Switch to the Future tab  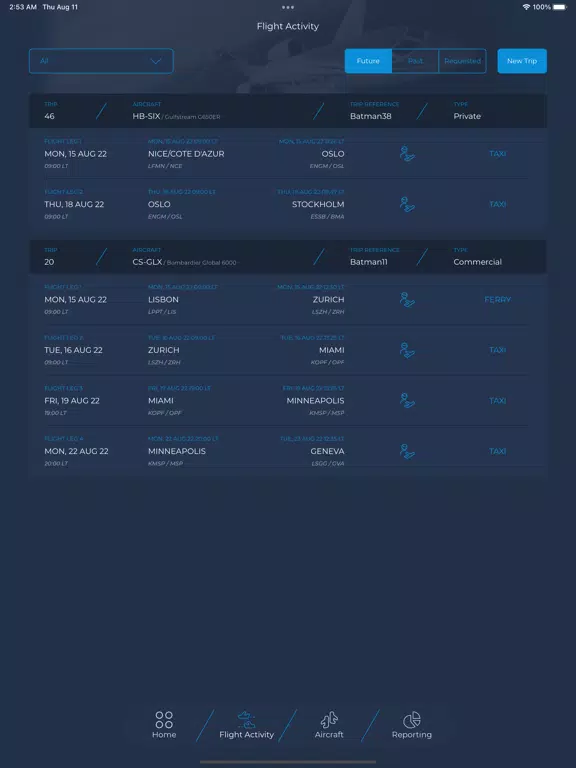(x=368, y=61)
